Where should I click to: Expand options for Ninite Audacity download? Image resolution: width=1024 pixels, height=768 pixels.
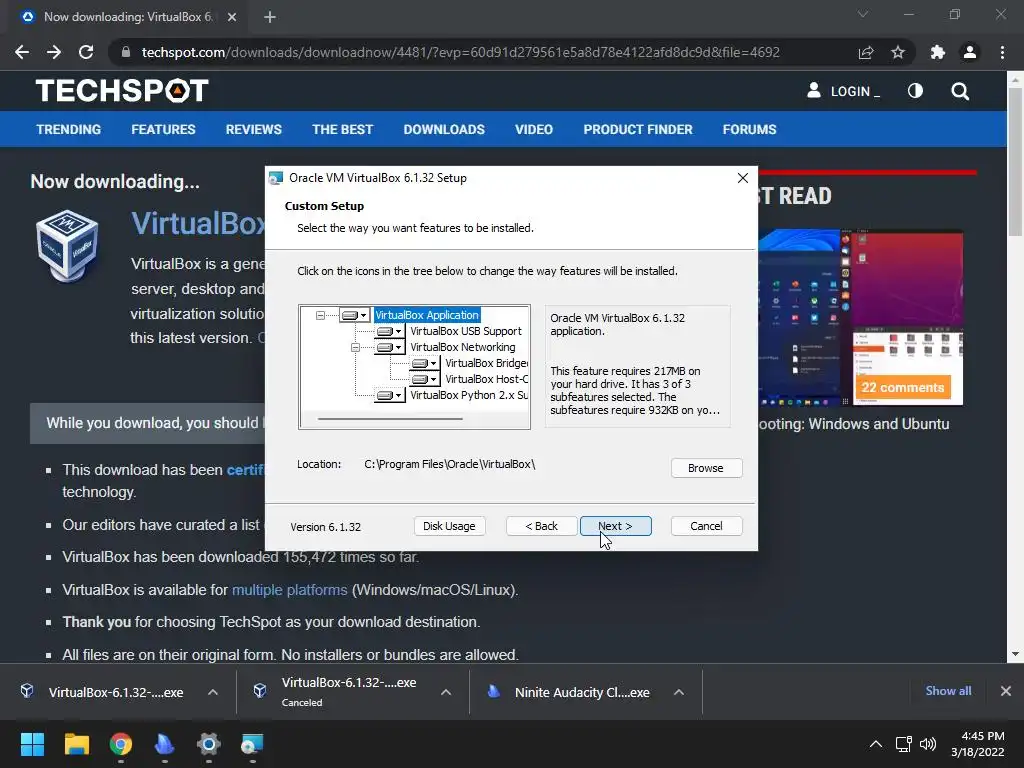point(679,692)
